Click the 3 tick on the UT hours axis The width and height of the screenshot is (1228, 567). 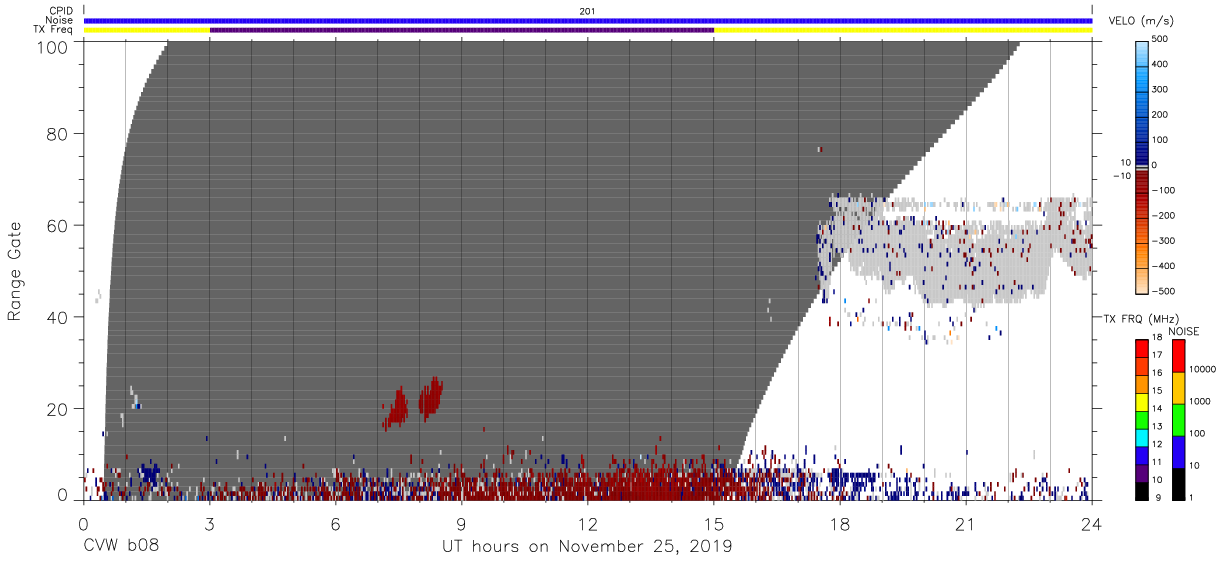point(210,524)
